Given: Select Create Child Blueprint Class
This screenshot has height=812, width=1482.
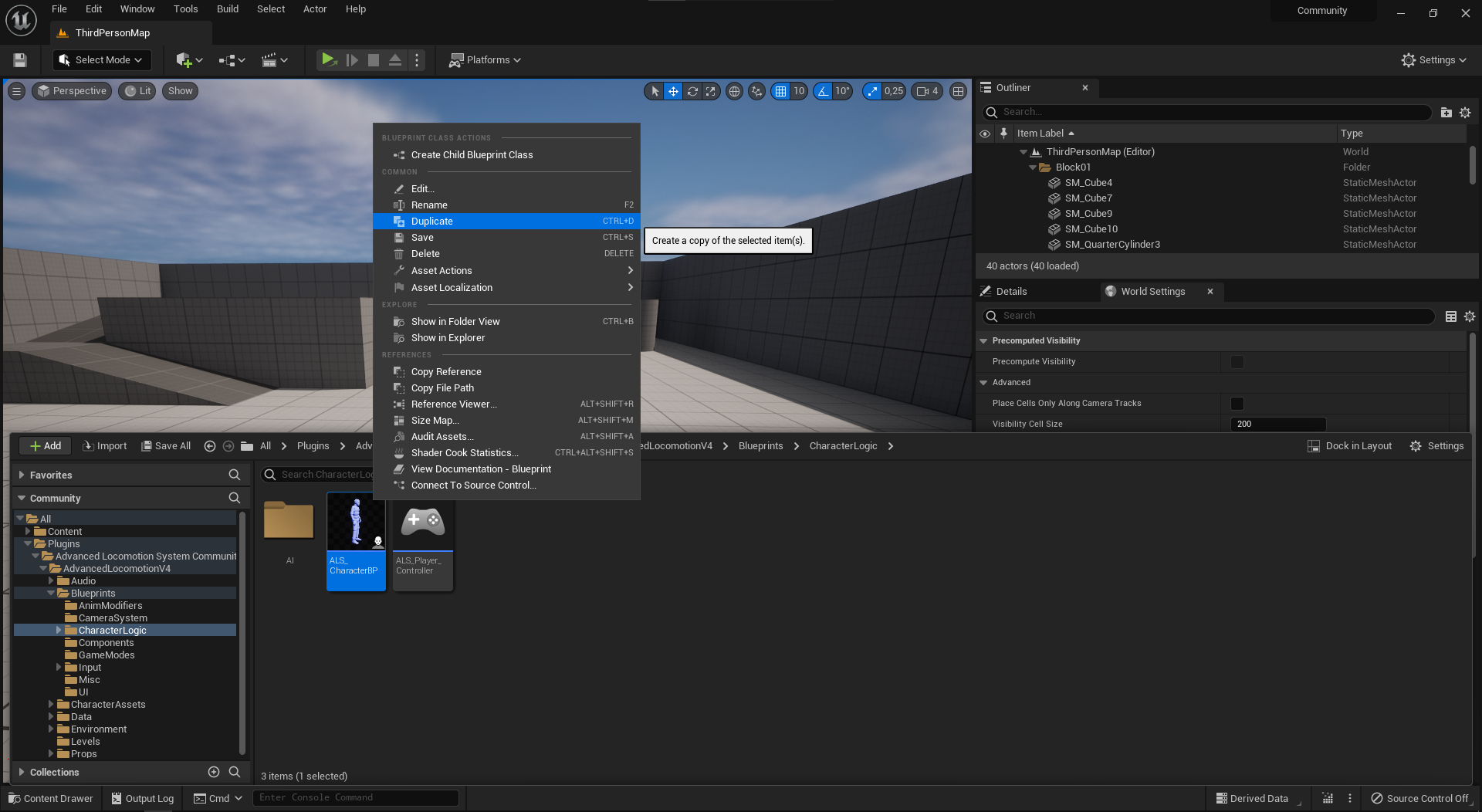Looking at the screenshot, I should point(506,155).
